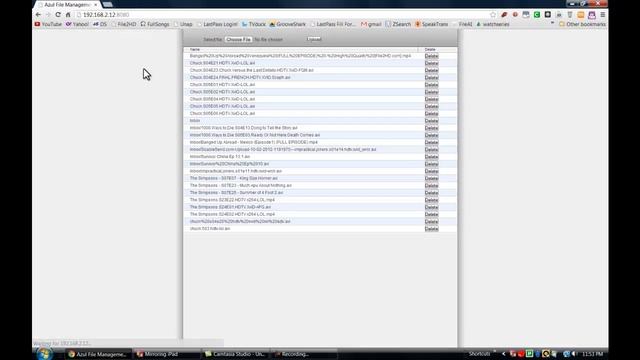This screenshot has width=640, height=360.
Task: Delete The Simpsons S07E07 King Size Homer
Action: (x=431, y=178)
